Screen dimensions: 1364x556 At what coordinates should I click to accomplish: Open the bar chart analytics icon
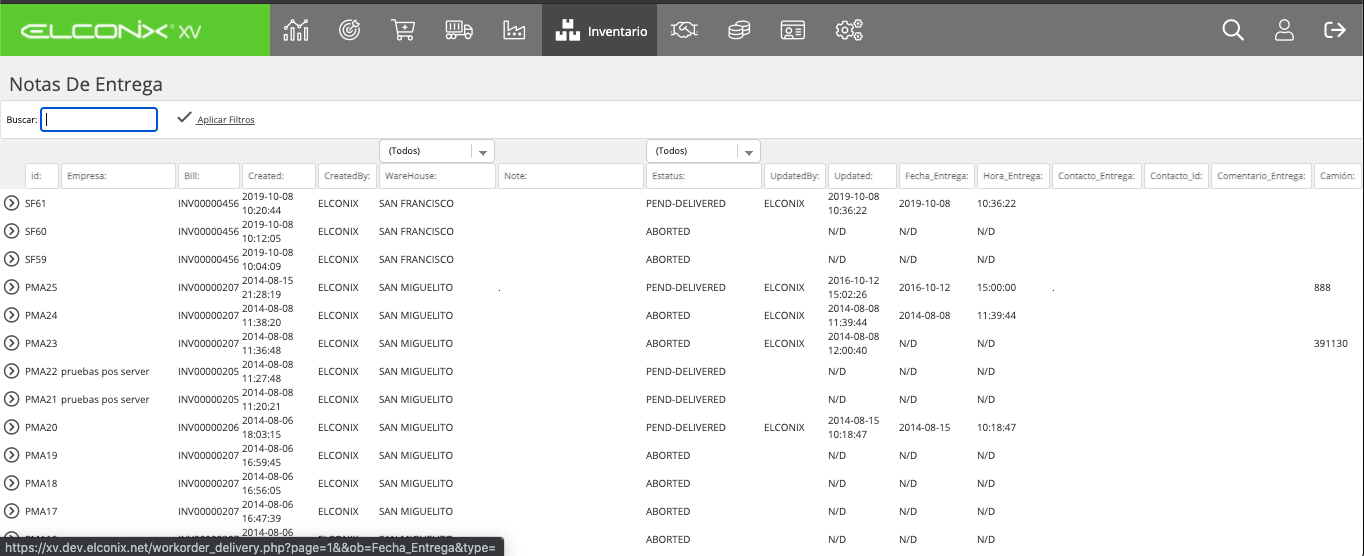(296, 30)
